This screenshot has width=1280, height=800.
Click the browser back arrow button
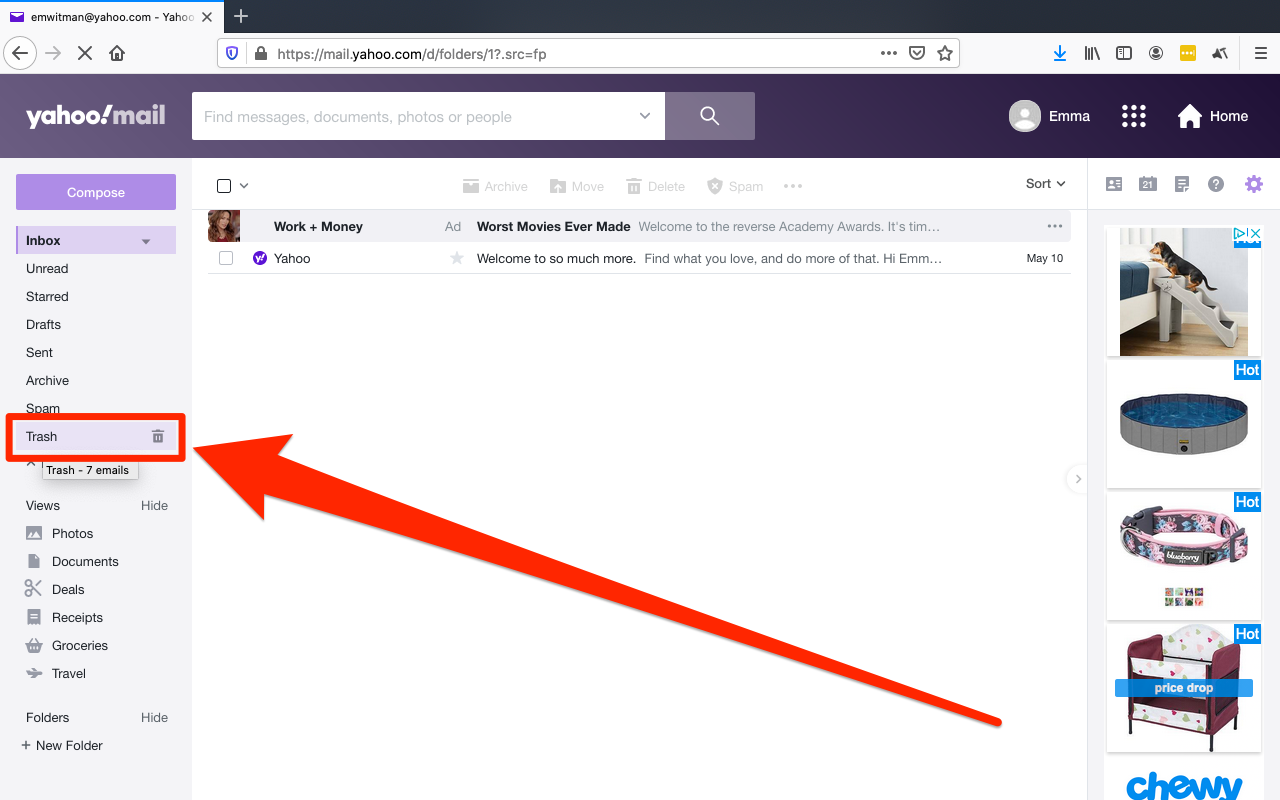[20, 53]
